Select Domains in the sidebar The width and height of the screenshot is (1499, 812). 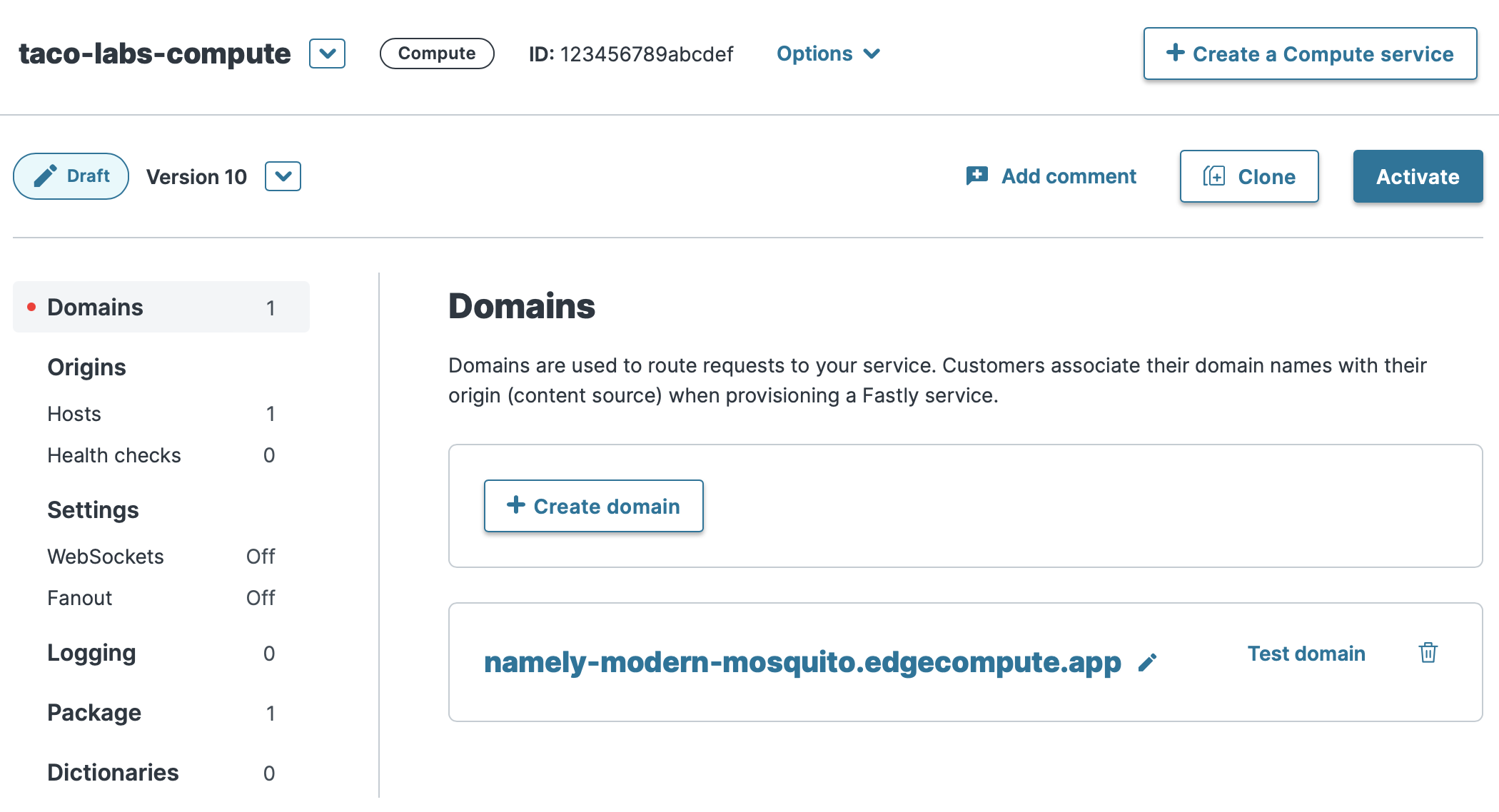(95, 307)
